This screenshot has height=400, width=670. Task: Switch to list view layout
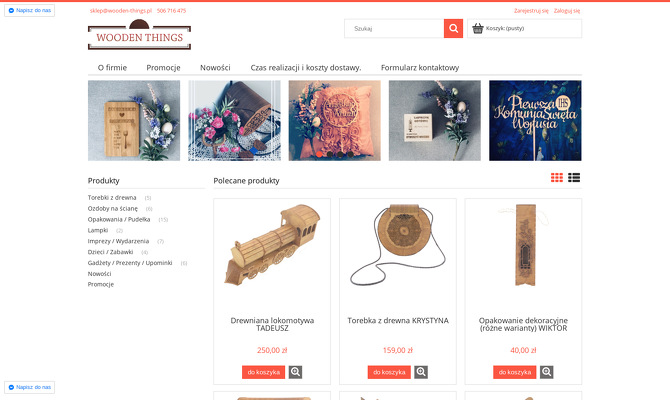tap(574, 177)
